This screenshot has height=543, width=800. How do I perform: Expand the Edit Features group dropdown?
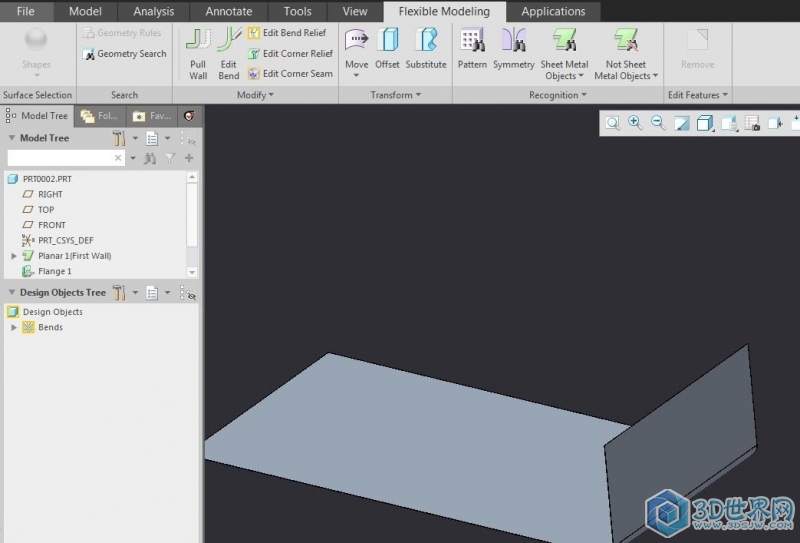(697, 95)
